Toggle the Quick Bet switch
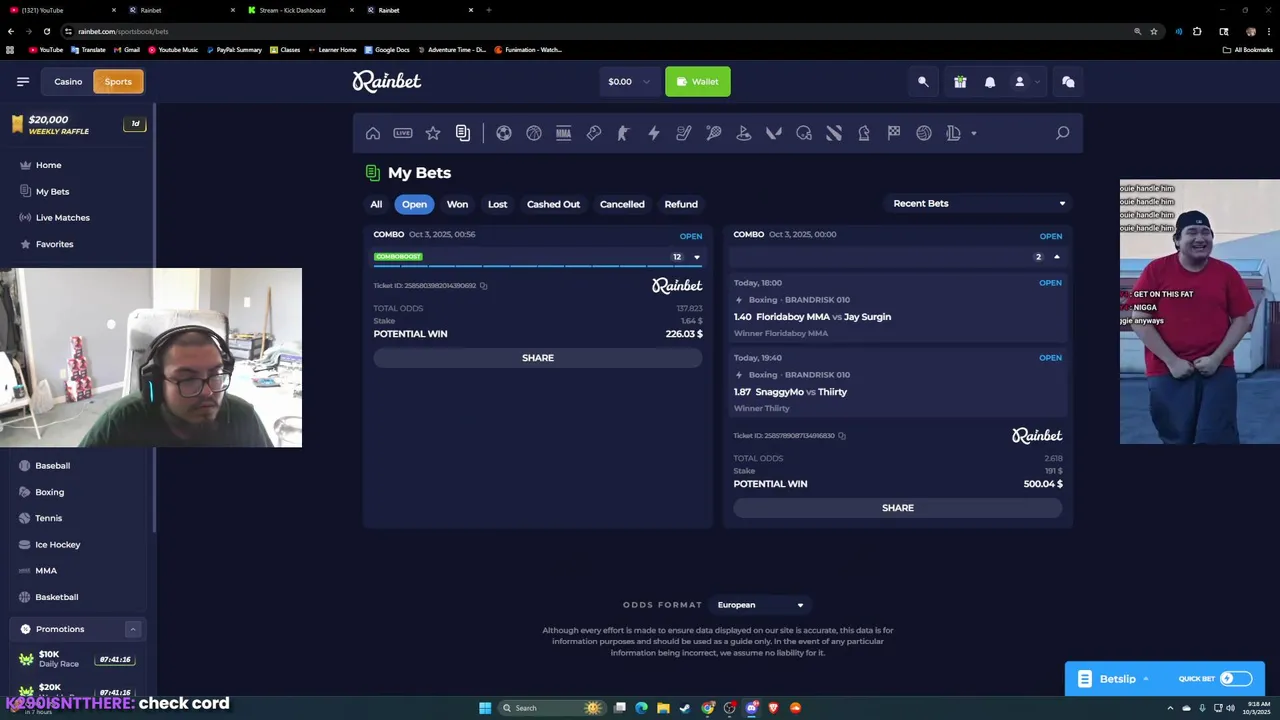The height and width of the screenshot is (720, 1280). (x=1235, y=679)
